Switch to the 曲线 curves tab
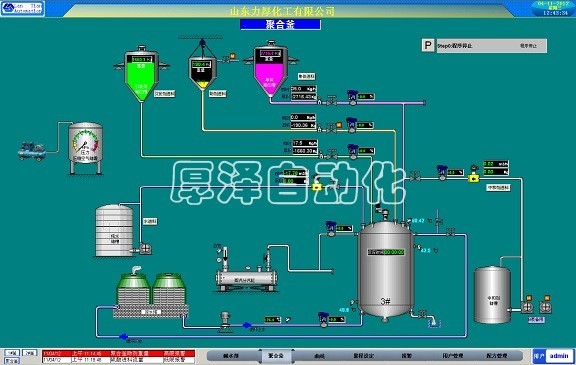Viewport: 576px width, 365px height. [x=320, y=356]
